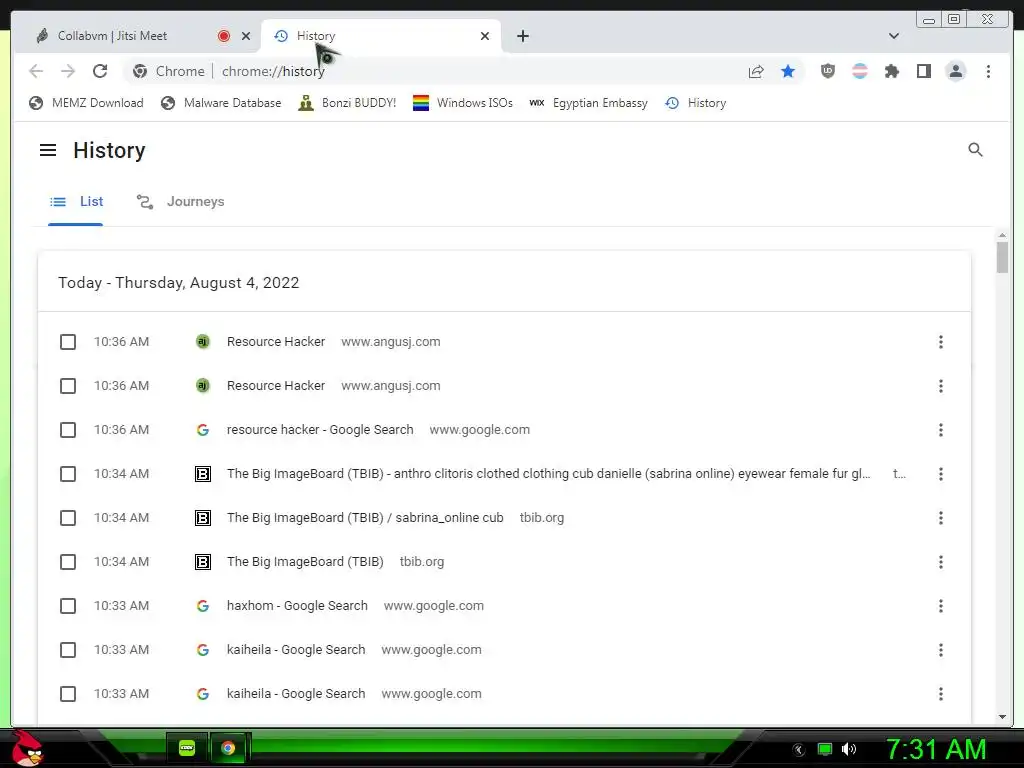
Task: Go forward with the forward arrow
Action: (x=68, y=71)
